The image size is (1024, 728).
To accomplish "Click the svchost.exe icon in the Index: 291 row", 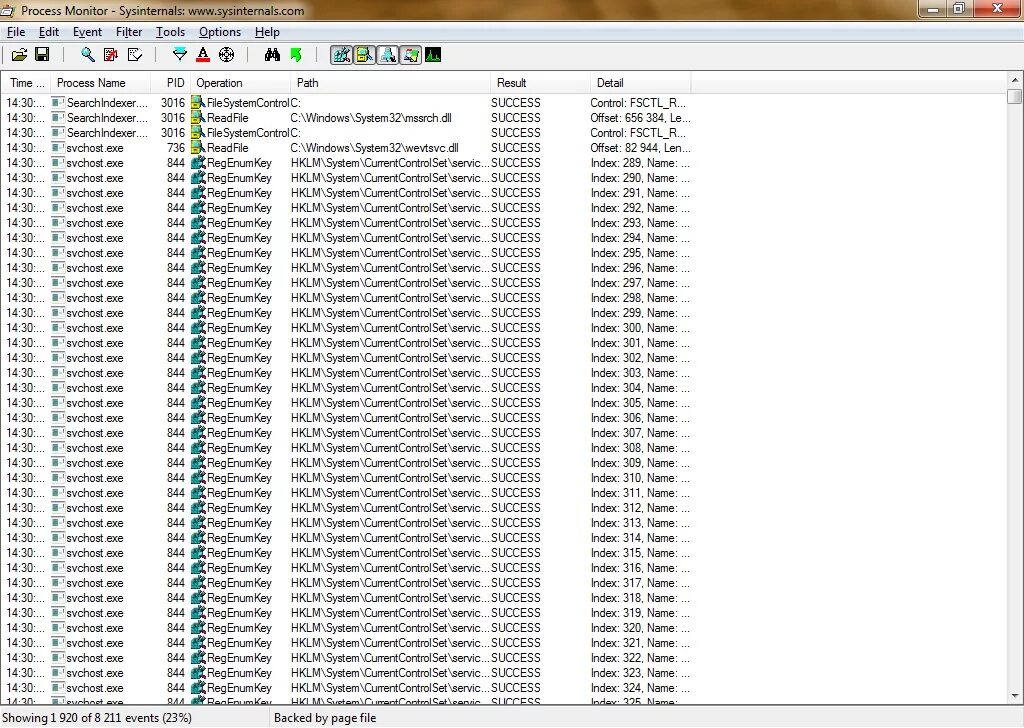I will 58,193.
